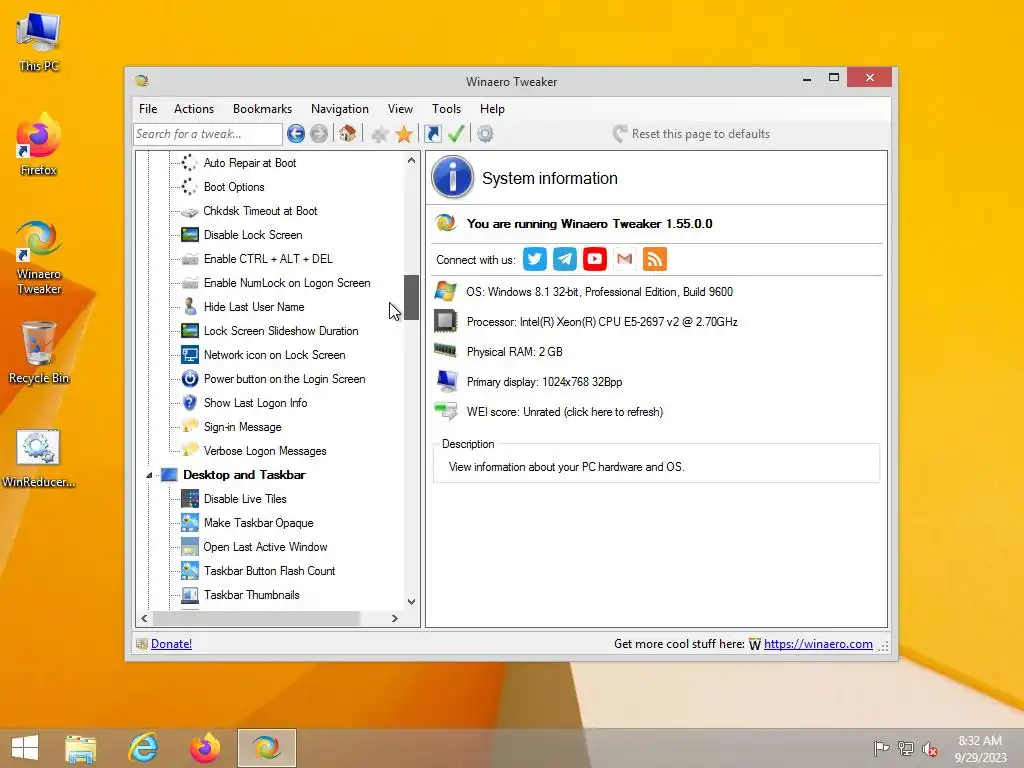Click the tree scroll down arrow

tap(411, 601)
